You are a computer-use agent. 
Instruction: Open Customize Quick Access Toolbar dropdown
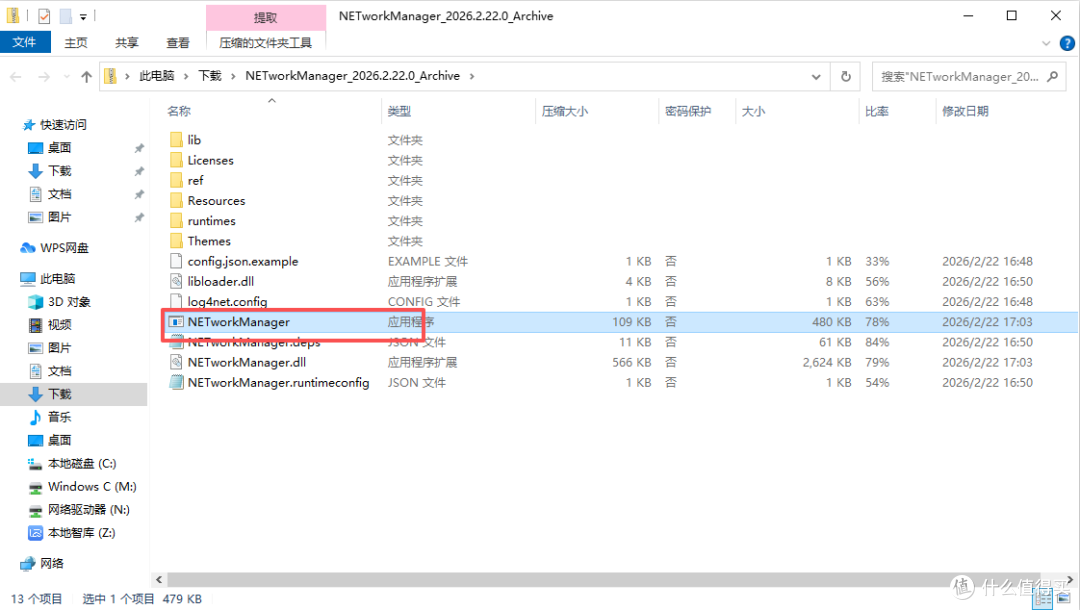pyautogui.click(x=83, y=17)
